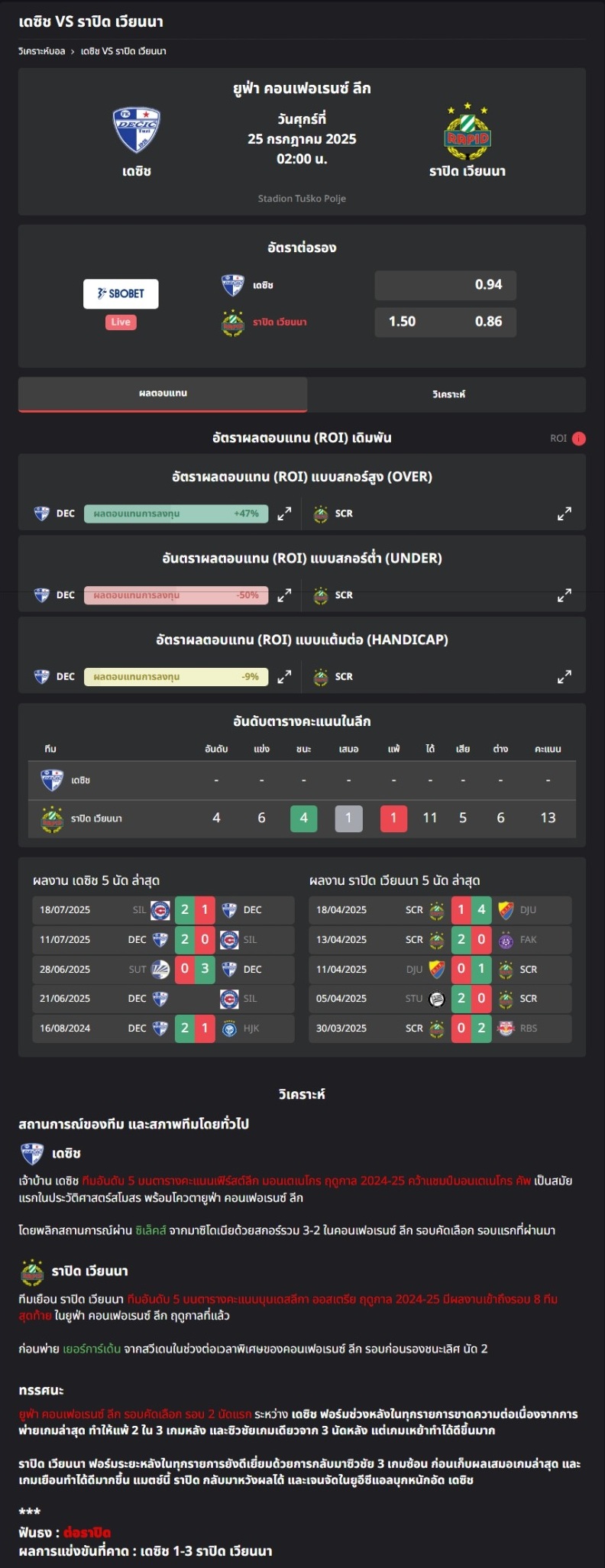
Task: Switch to the ผลตอบแทน tab
Action: (163, 394)
